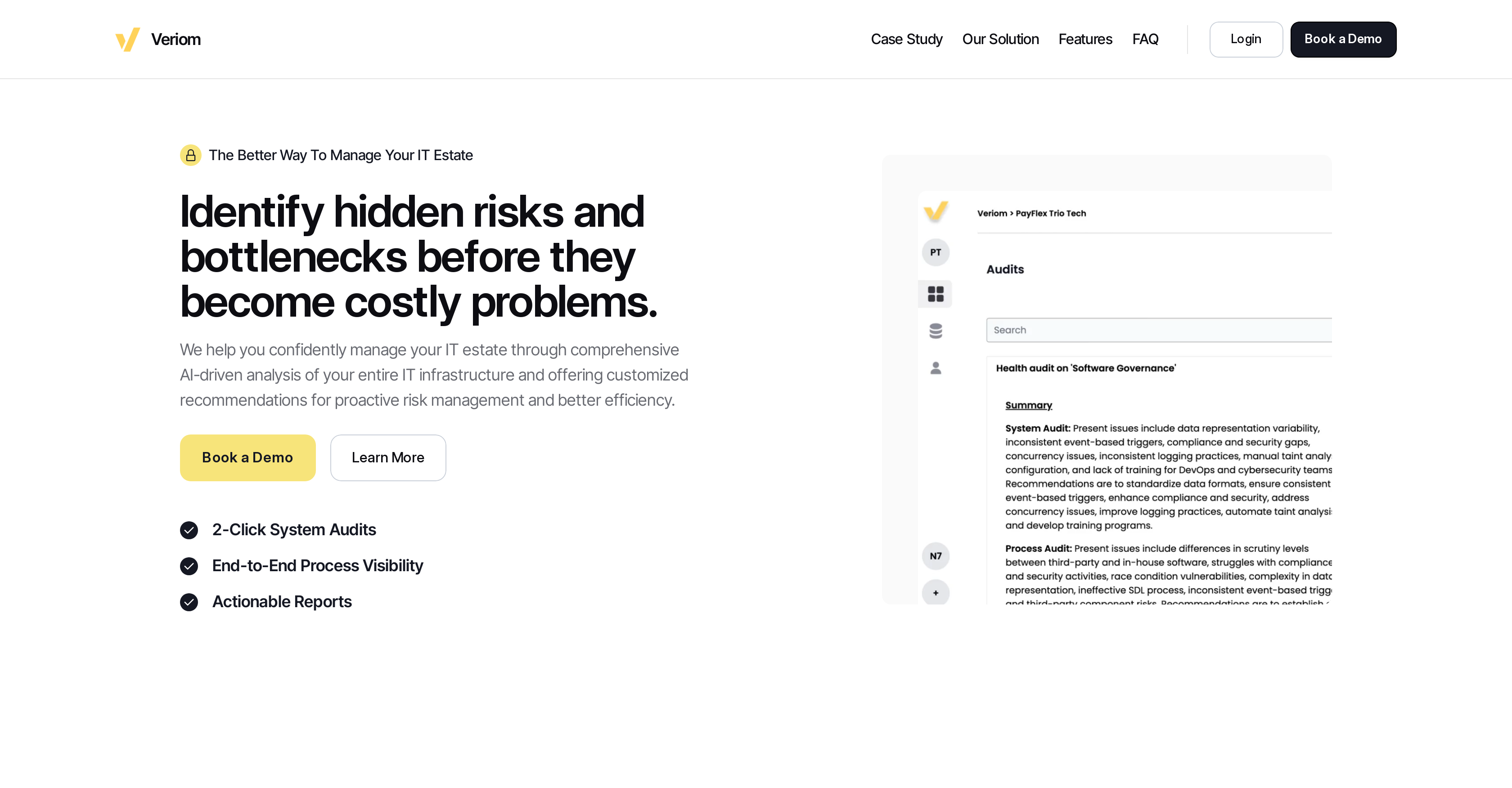The height and width of the screenshot is (788, 1512).
Task: Click the Learn More button
Action: point(388,458)
